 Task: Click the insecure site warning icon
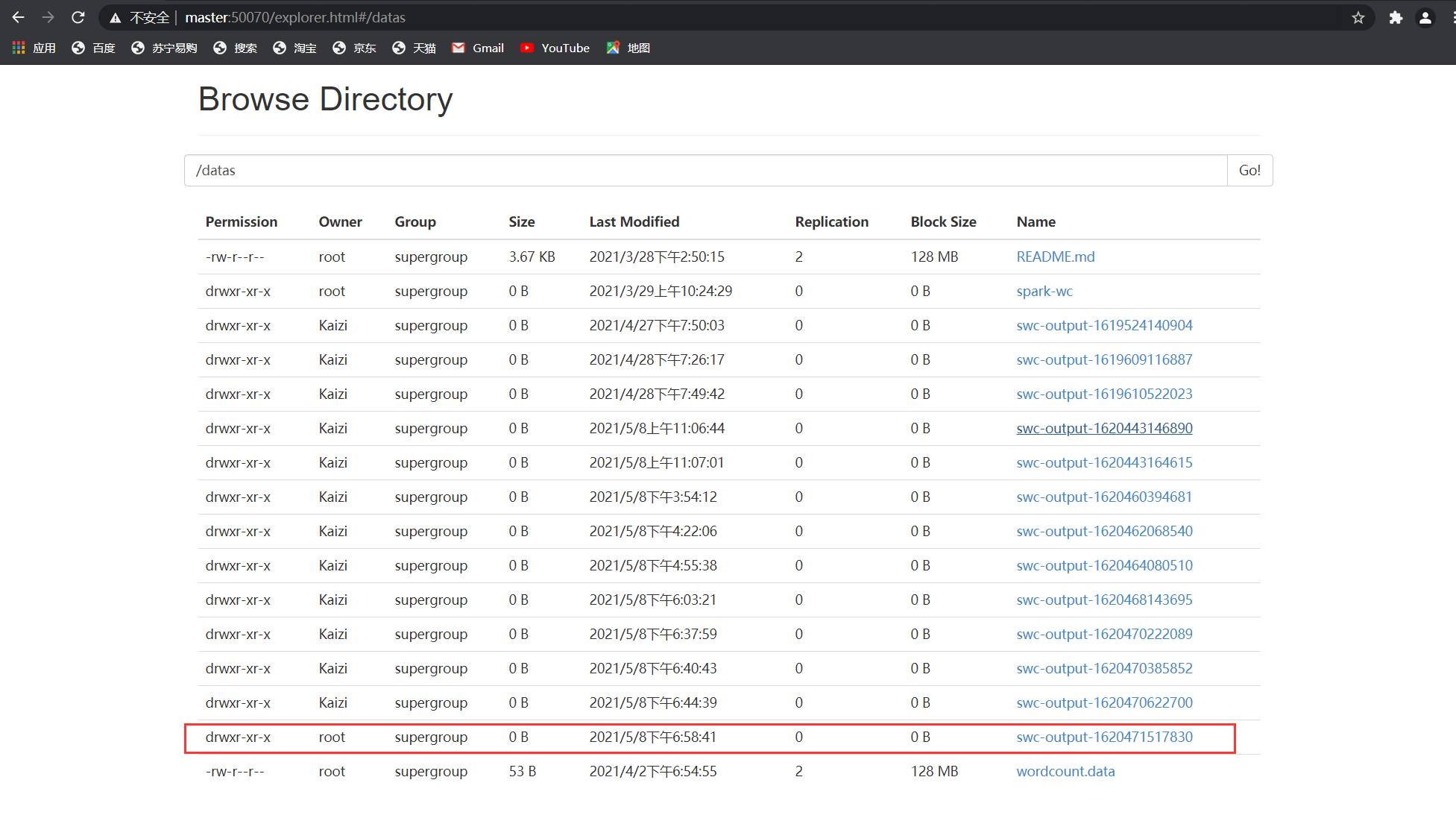click(x=116, y=17)
